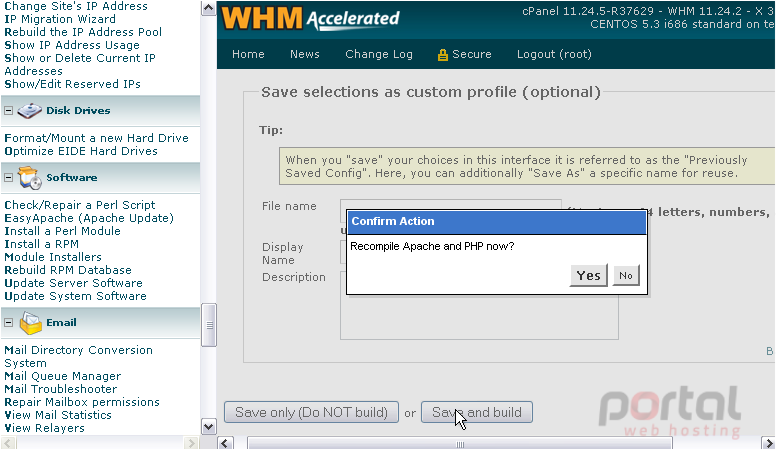
Task: Confirm recompile by clicking Yes
Action: [x=588, y=276]
